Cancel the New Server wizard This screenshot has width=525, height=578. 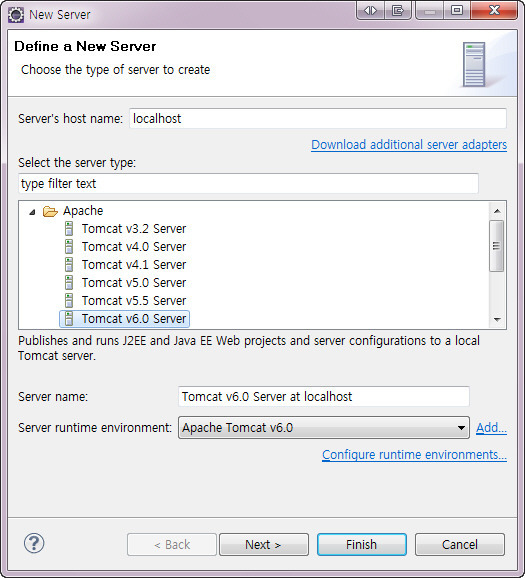[460, 544]
